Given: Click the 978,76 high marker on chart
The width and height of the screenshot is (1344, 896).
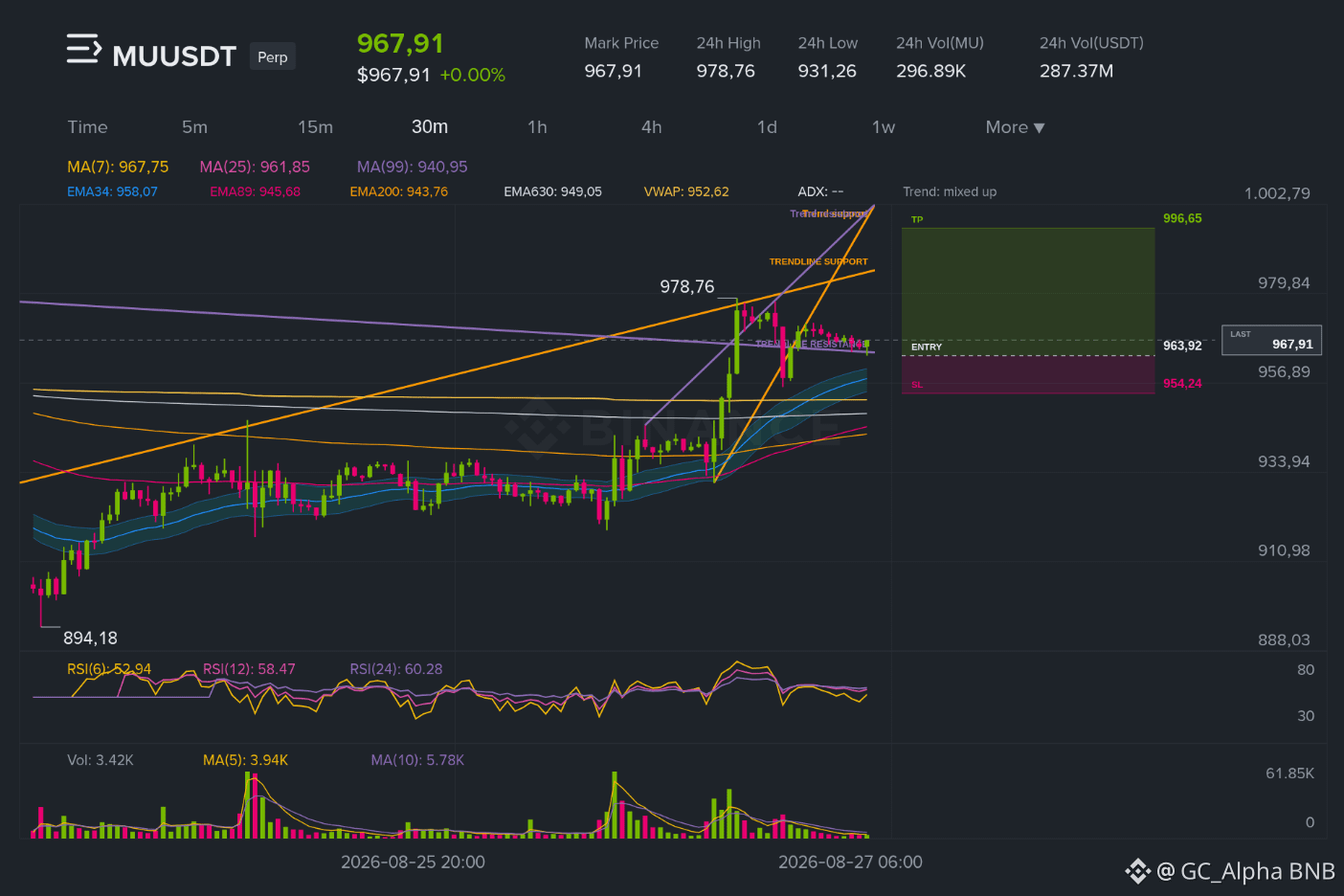Looking at the screenshot, I should click(687, 286).
